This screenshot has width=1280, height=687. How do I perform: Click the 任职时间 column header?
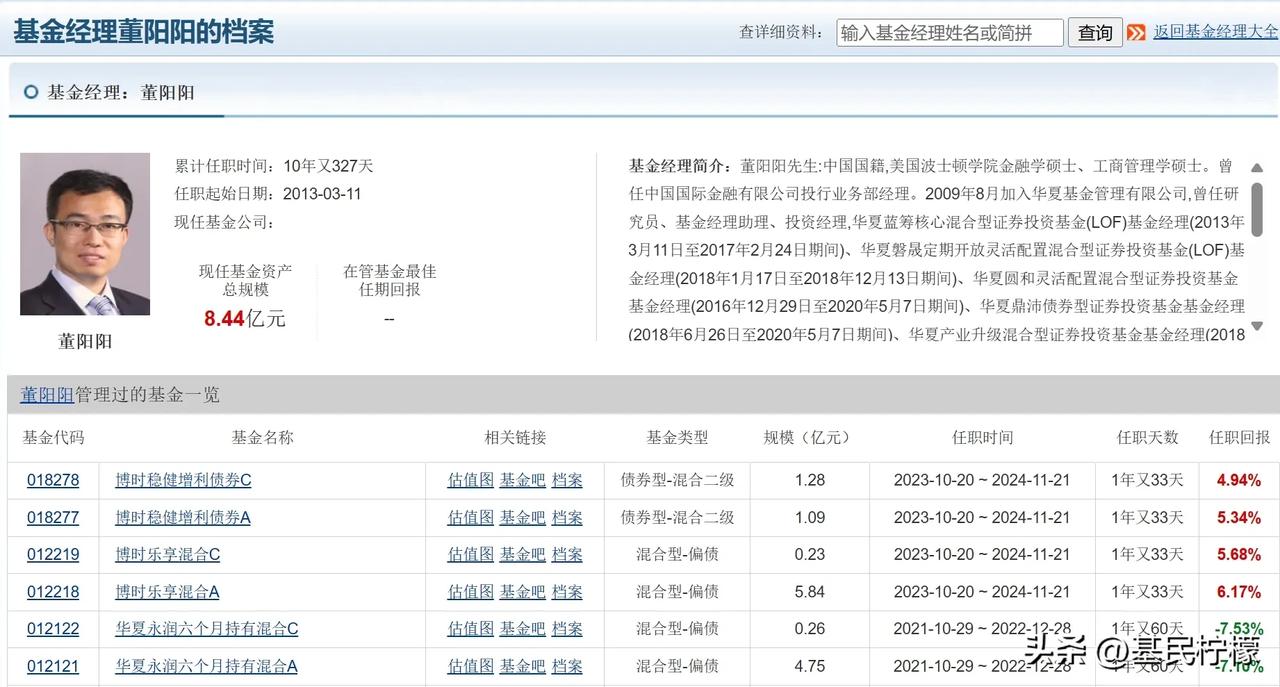click(982, 438)
